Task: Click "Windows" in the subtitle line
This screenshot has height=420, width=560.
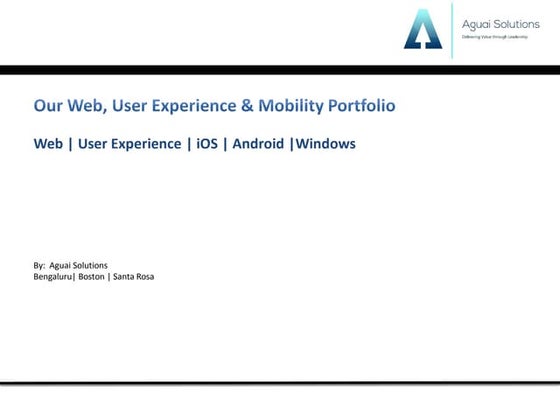Action: pos(326,144)
